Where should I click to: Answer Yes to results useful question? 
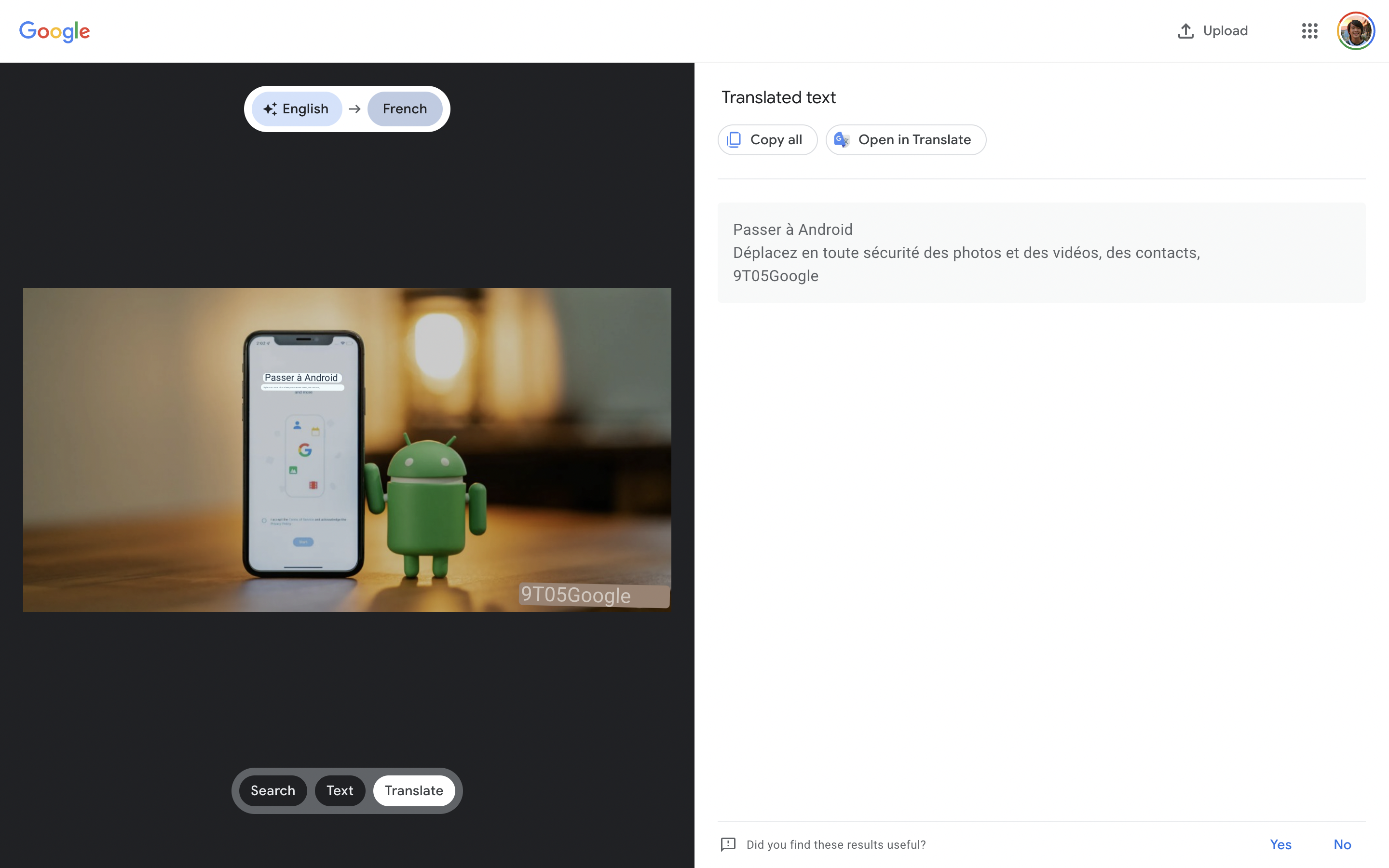click(x=1280, y=844)
